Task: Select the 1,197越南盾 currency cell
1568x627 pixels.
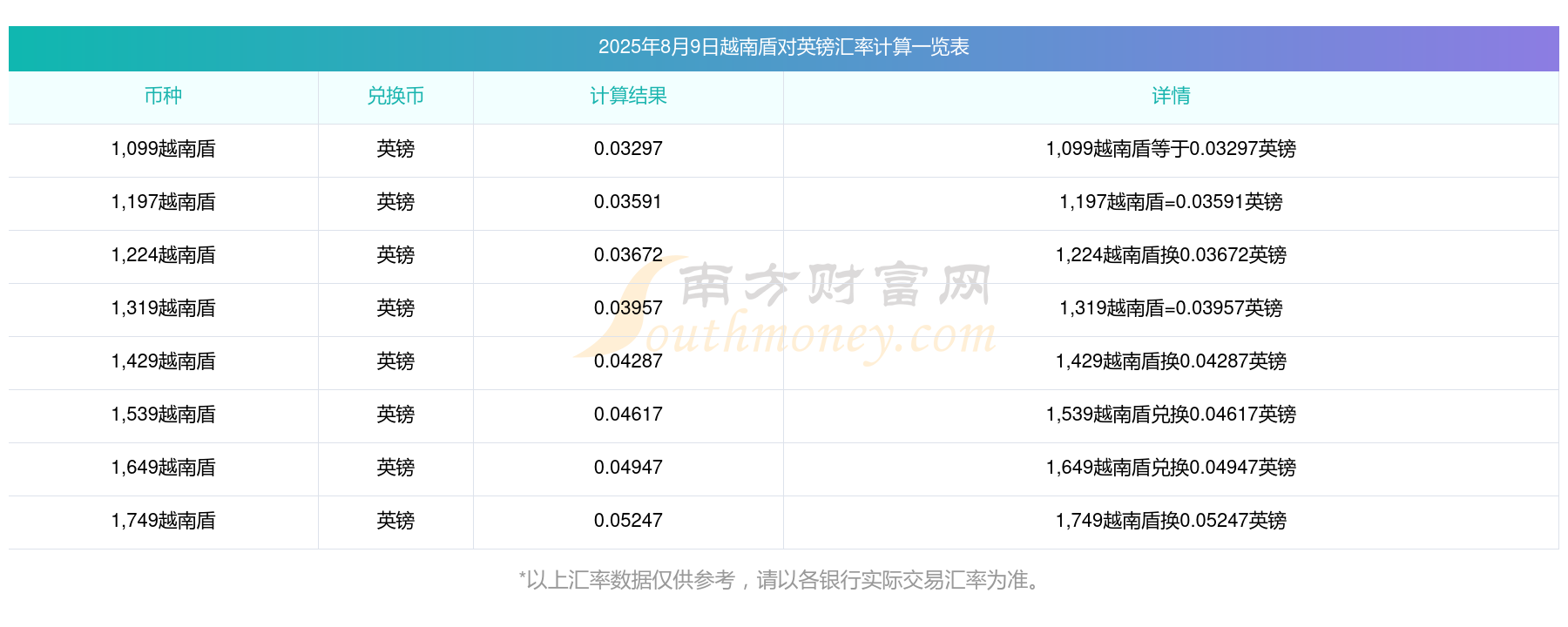Action: pos(163,202)
